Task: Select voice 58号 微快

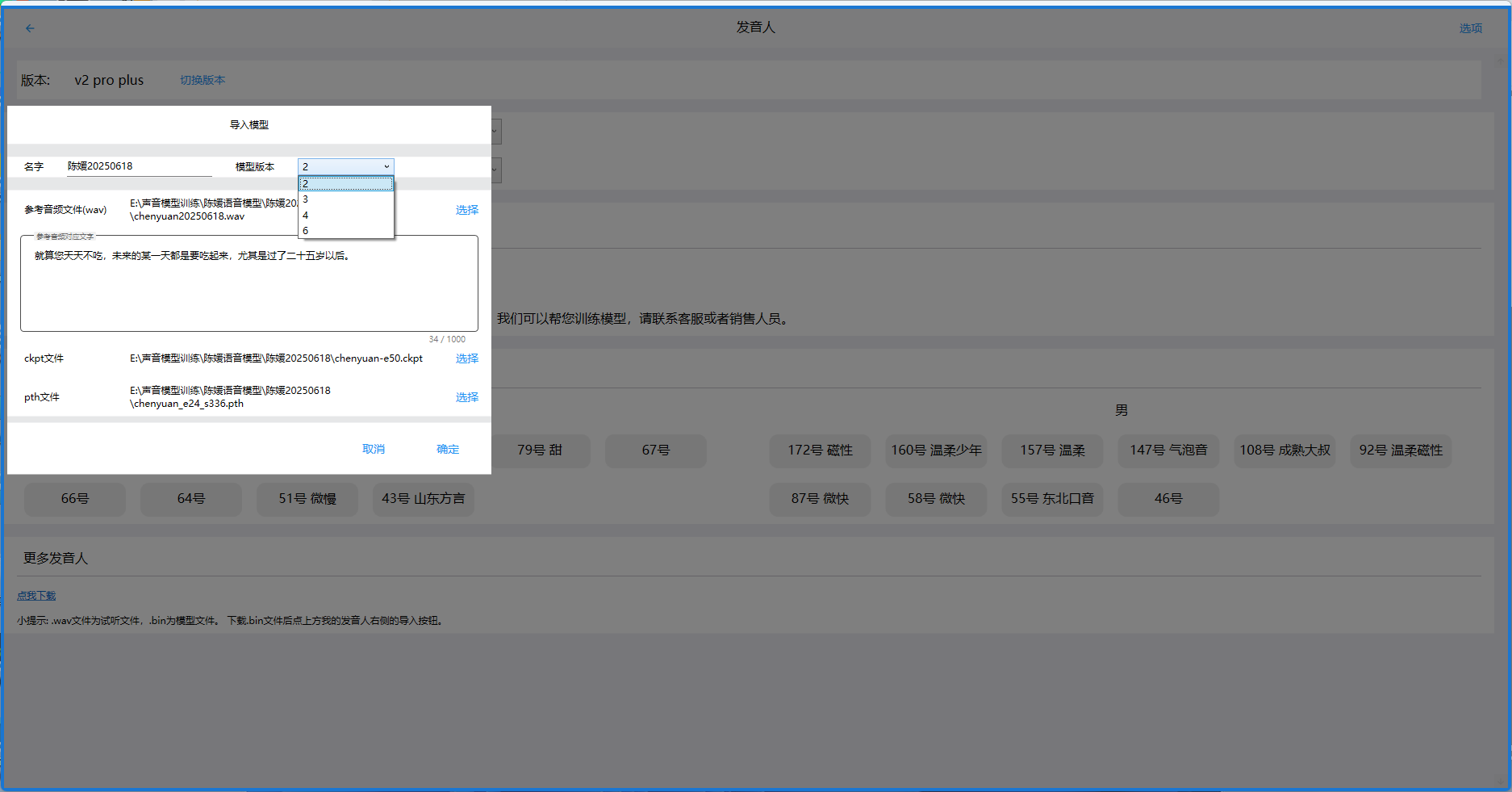Action: (937, 499)
